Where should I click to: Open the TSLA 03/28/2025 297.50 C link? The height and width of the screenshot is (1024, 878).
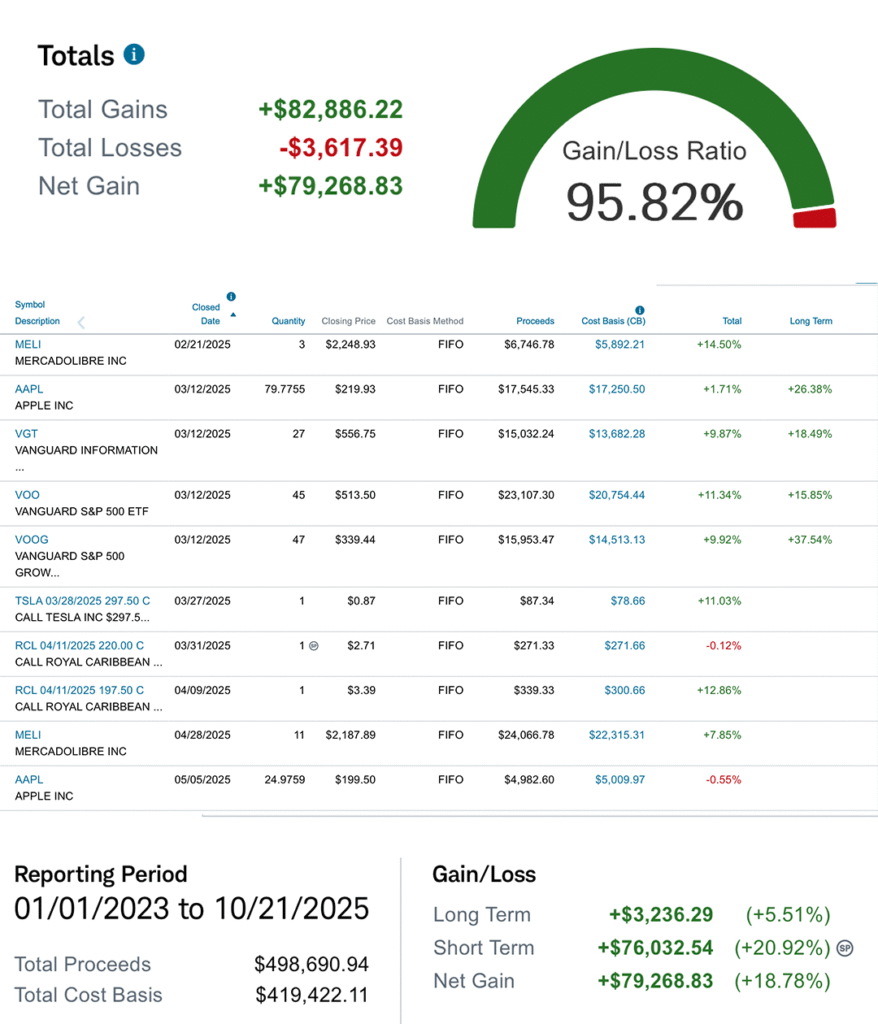click(82, 600)
